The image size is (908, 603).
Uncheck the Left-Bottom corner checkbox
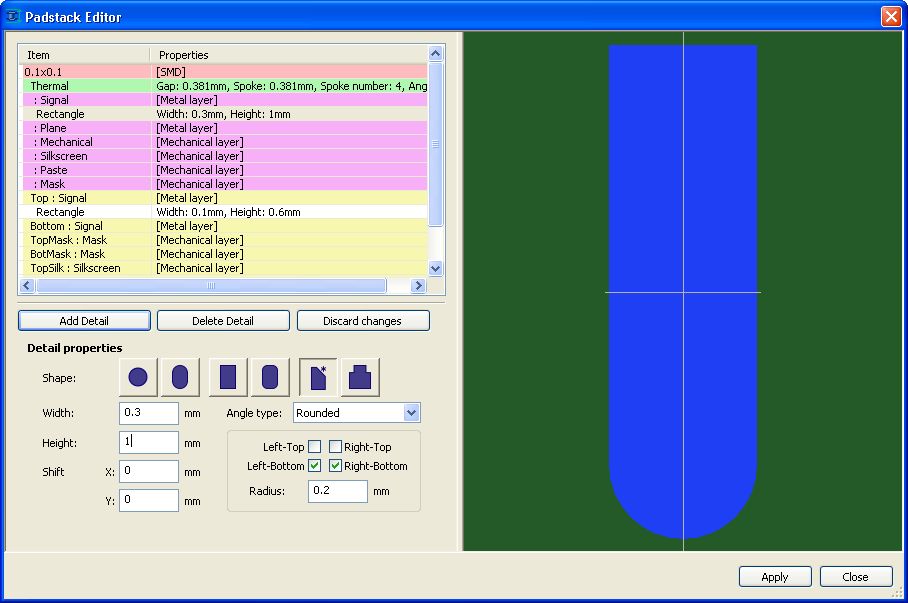coord(314,465)
